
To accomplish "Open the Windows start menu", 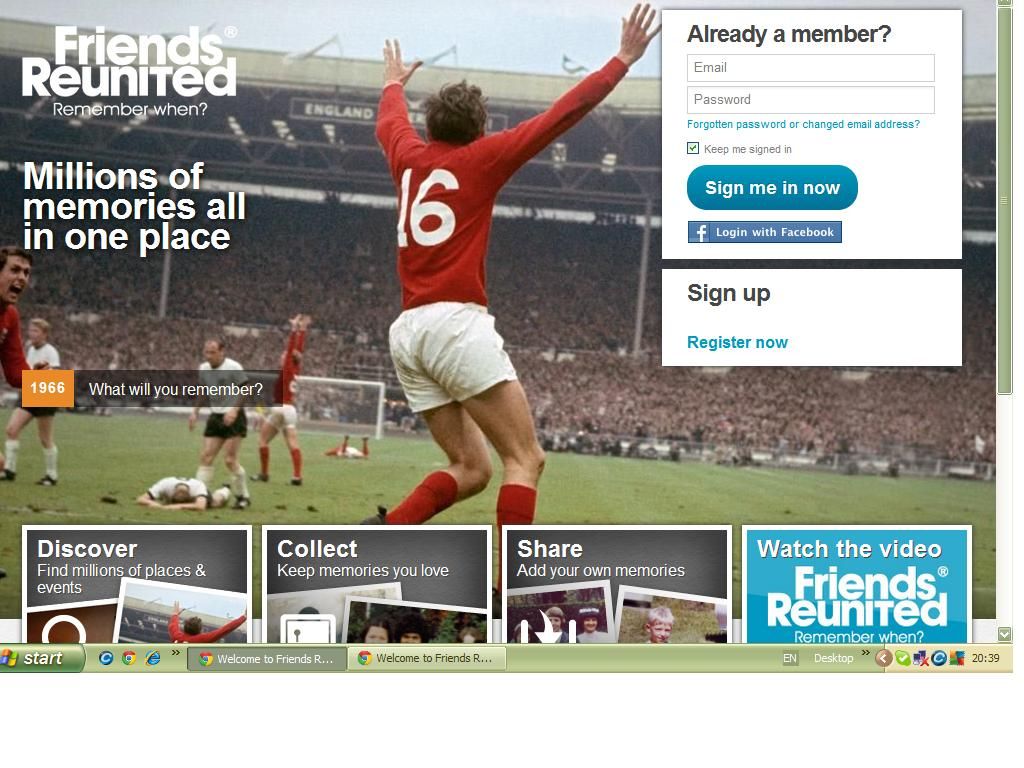I will click(x=42, y=658).
